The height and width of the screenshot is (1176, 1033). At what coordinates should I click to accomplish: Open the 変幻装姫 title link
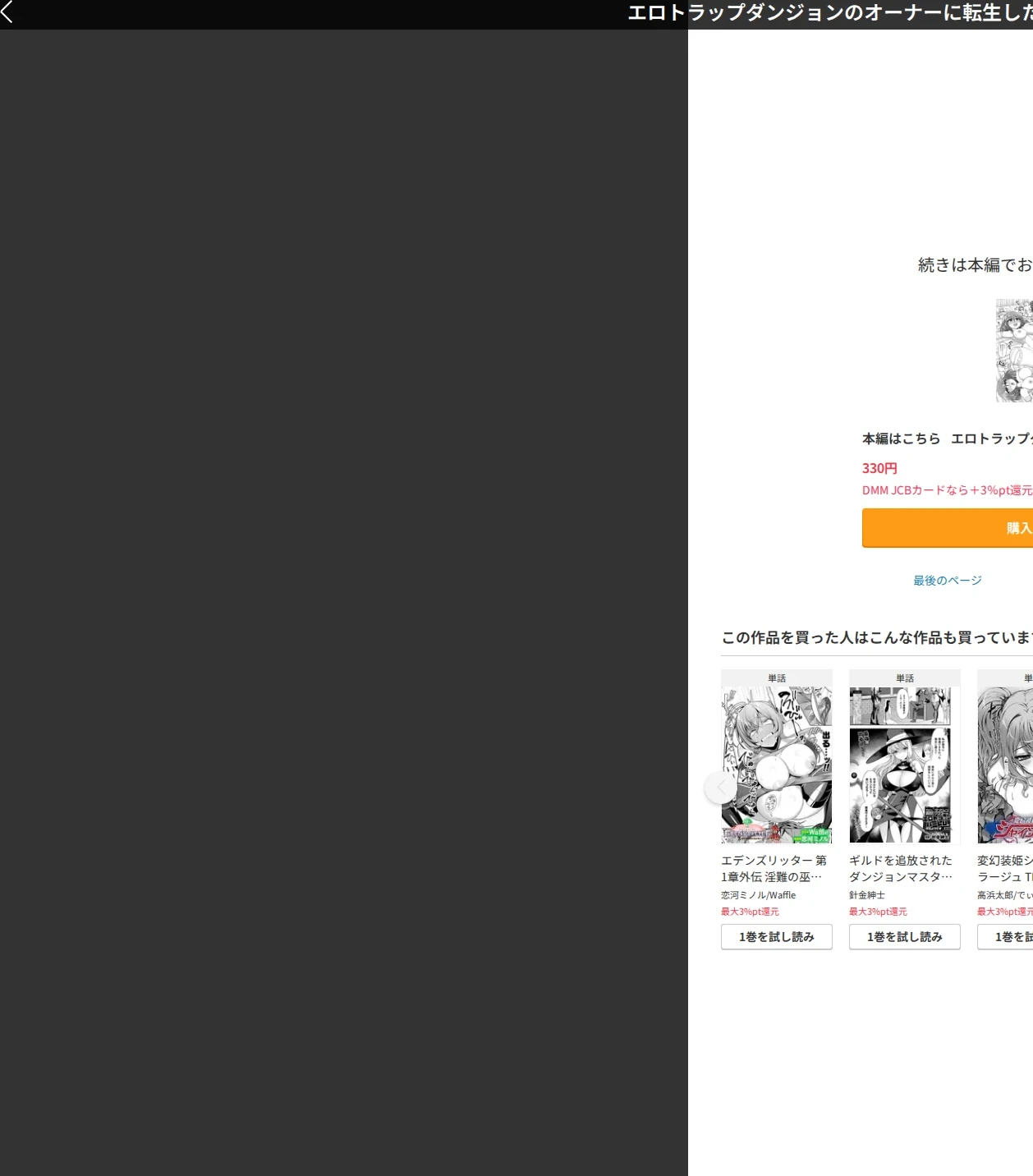(x=1005, y=869)
